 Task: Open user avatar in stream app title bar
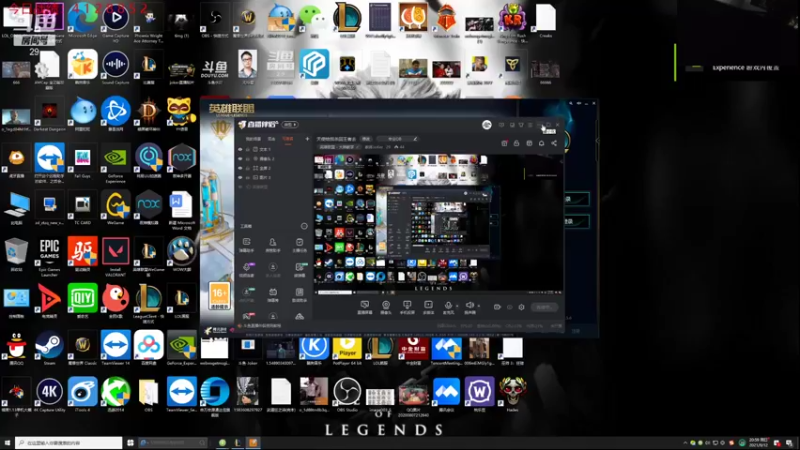click(x=487, y=125)
